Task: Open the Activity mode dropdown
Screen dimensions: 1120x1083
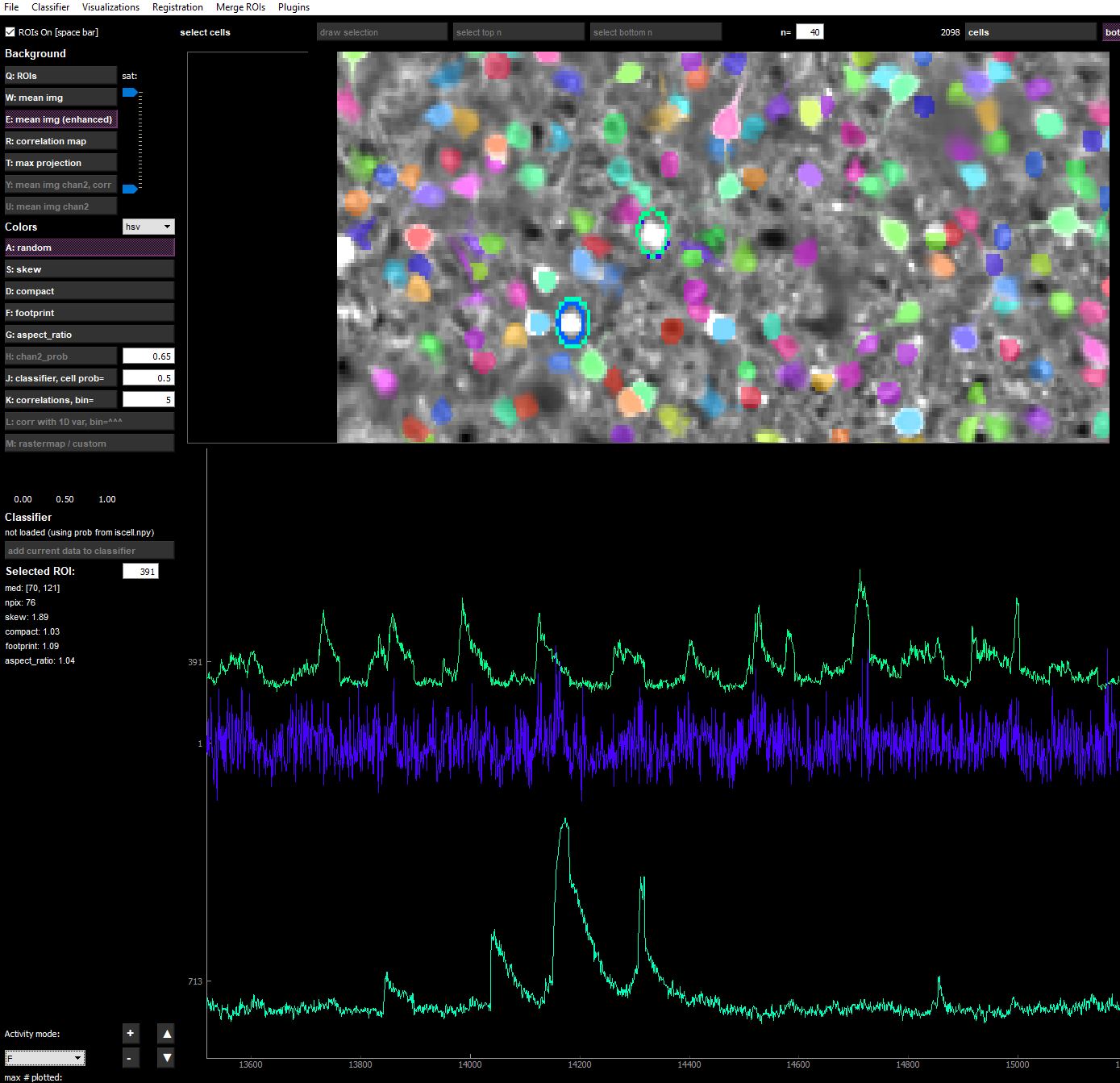Action: click(44, 1057)
